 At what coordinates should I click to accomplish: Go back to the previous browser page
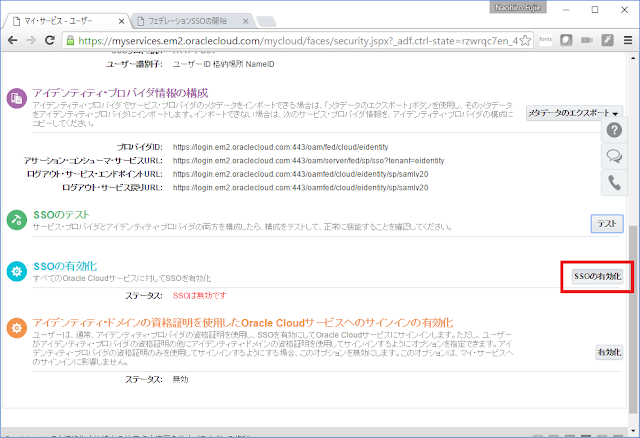(x=13, y=40)
